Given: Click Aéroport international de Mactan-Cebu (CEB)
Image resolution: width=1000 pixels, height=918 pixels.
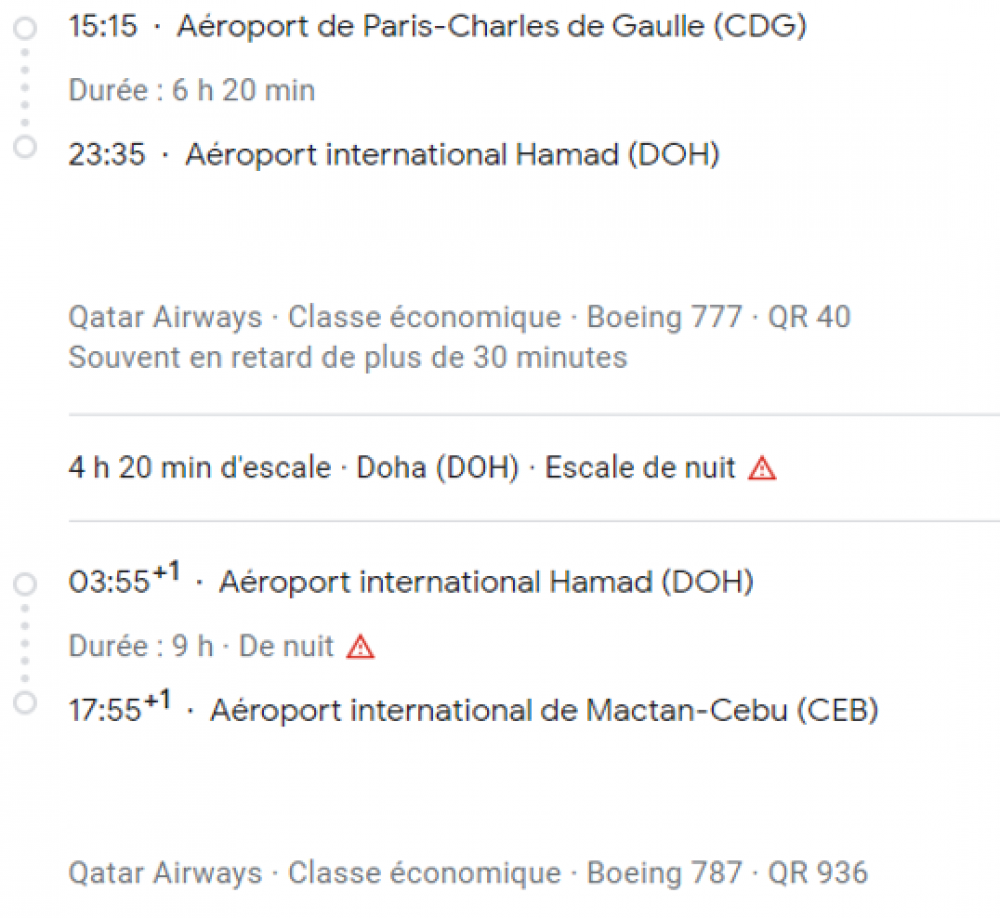Looking at the screenshot, I should 544,711.
